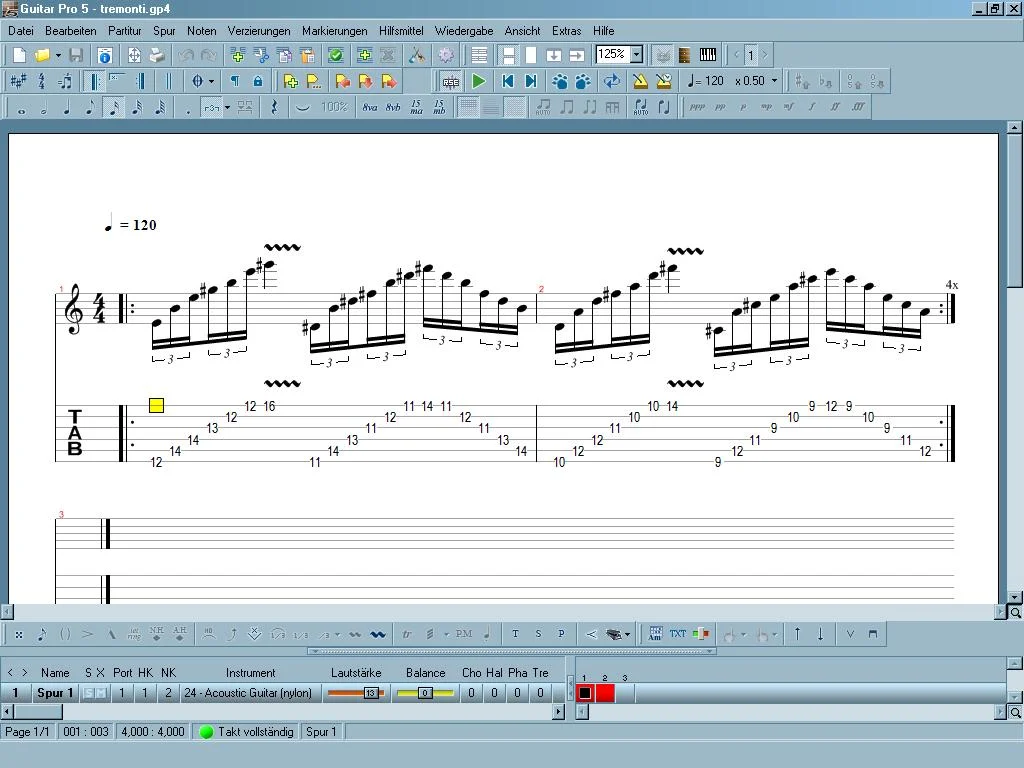Open the 125% zoom dropdown

(x=637, y=55)
